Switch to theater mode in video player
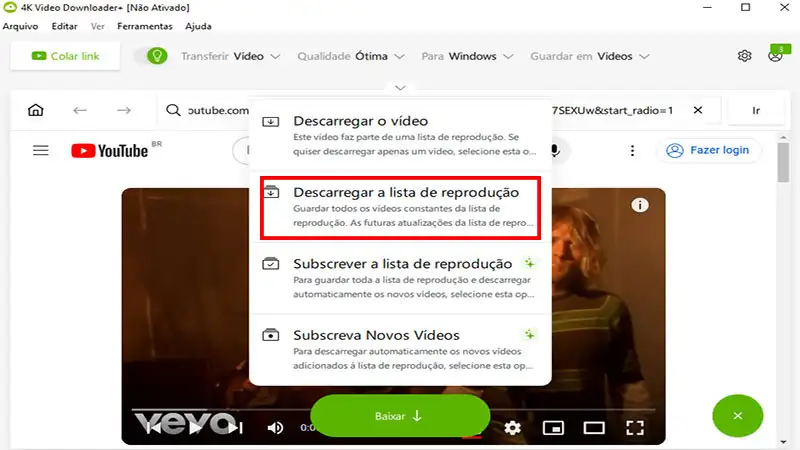The width and height of the screenshot is (800, 450). coord(594,428)
